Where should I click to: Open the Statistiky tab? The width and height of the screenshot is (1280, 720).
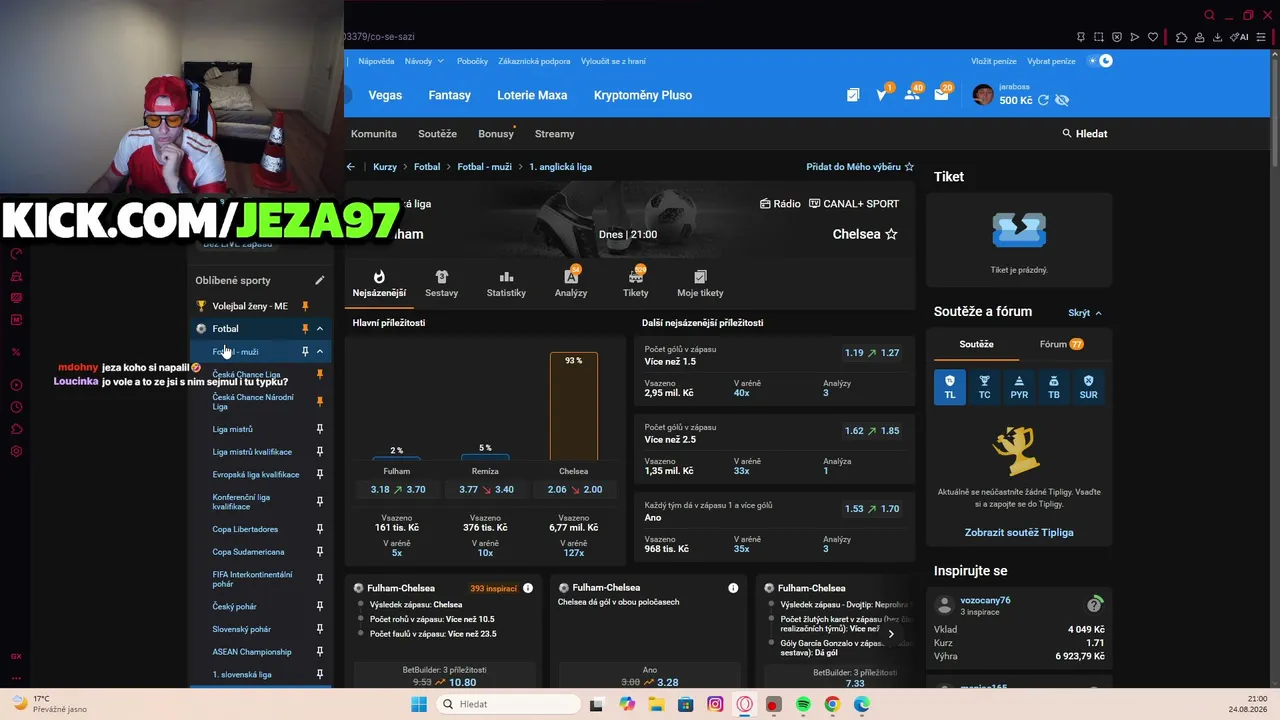506,284
